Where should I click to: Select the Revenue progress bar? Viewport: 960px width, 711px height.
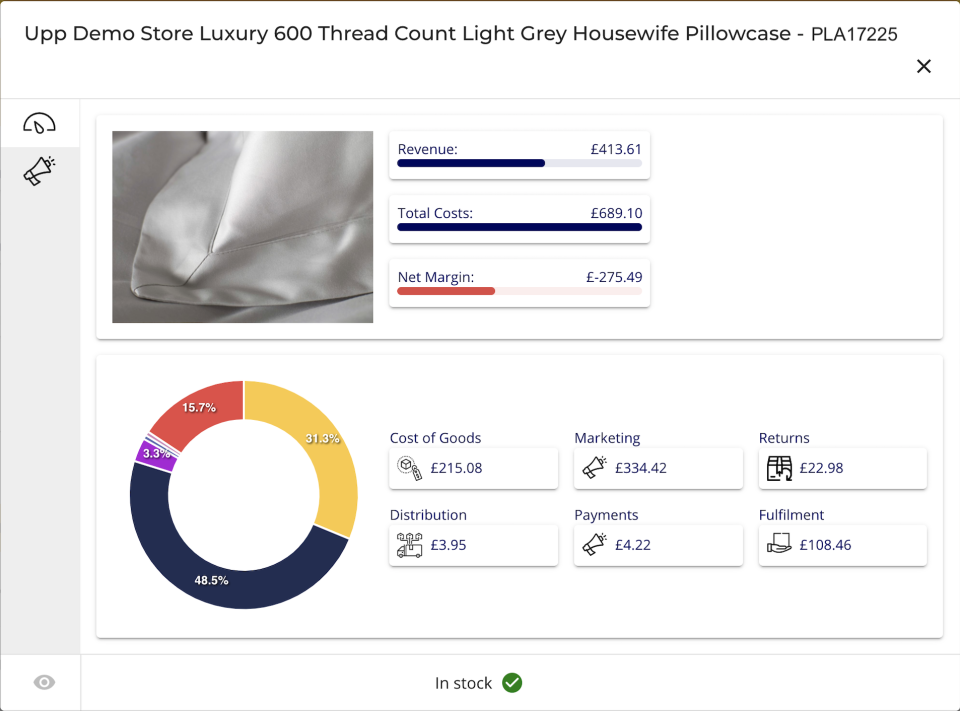[x=519, y=162]
